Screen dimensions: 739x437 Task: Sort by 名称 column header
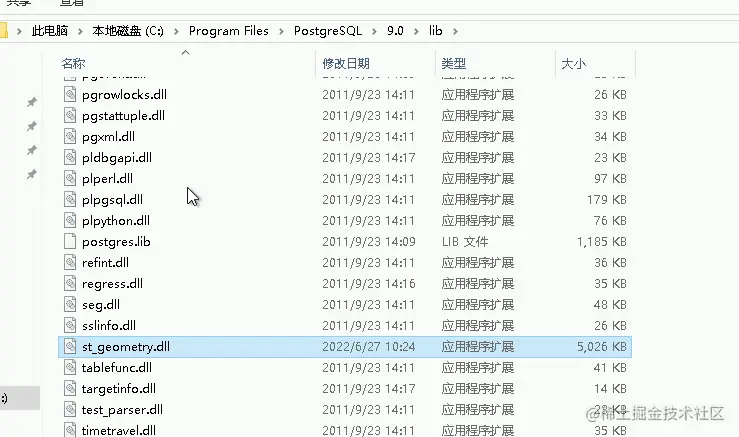pos(74,63)
